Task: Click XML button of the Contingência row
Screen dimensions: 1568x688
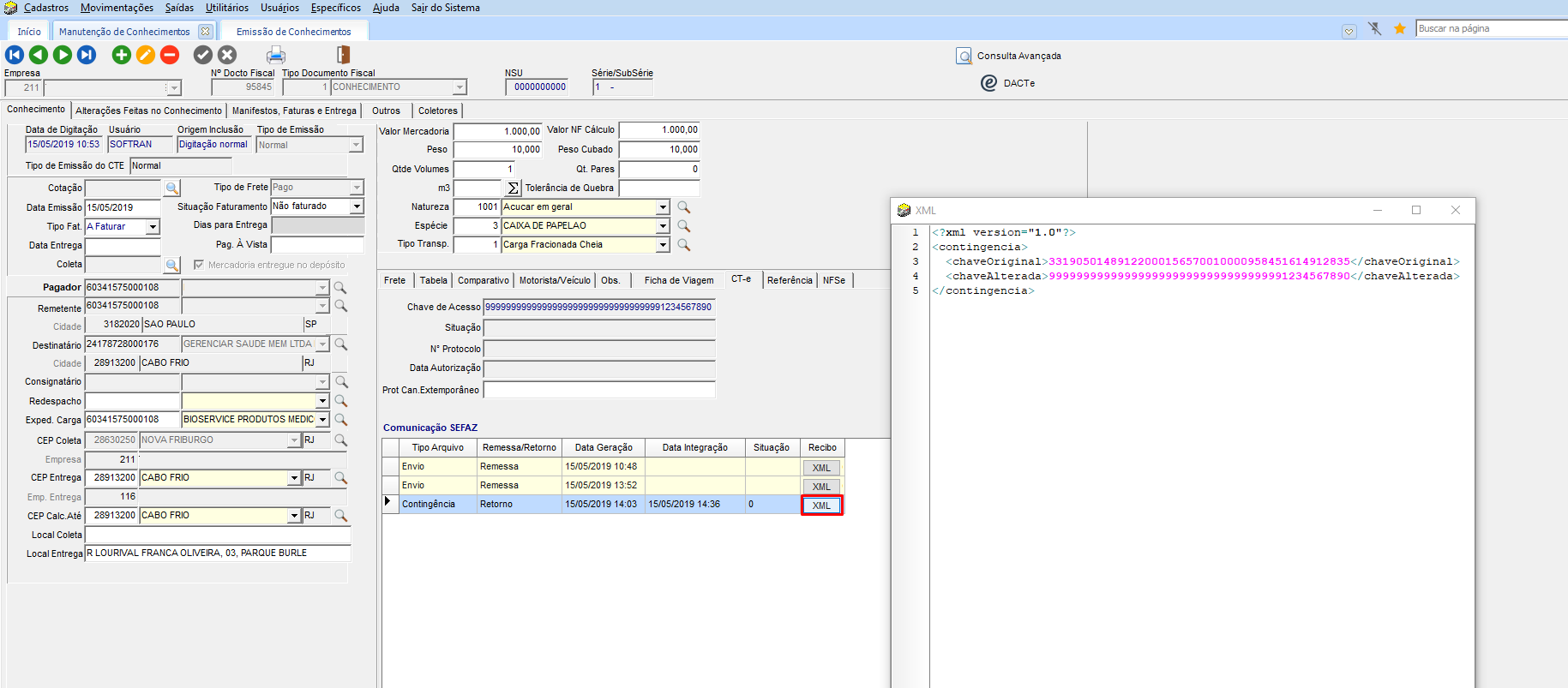Action: pyautogui.click(x=821, y=506)
